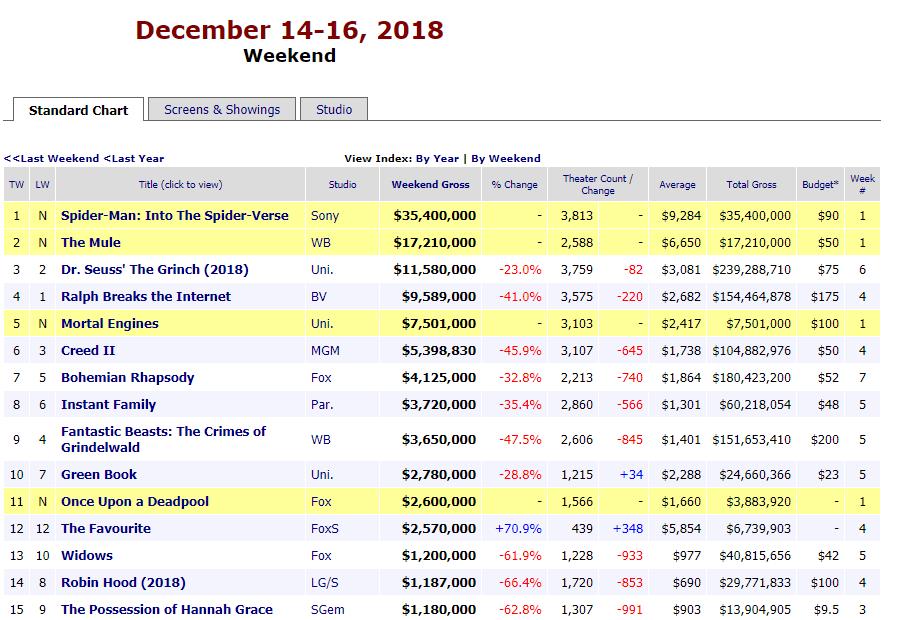
Task: Open Mortal Engines movie page
Action: pyautogui.click(x=109, y=323)
